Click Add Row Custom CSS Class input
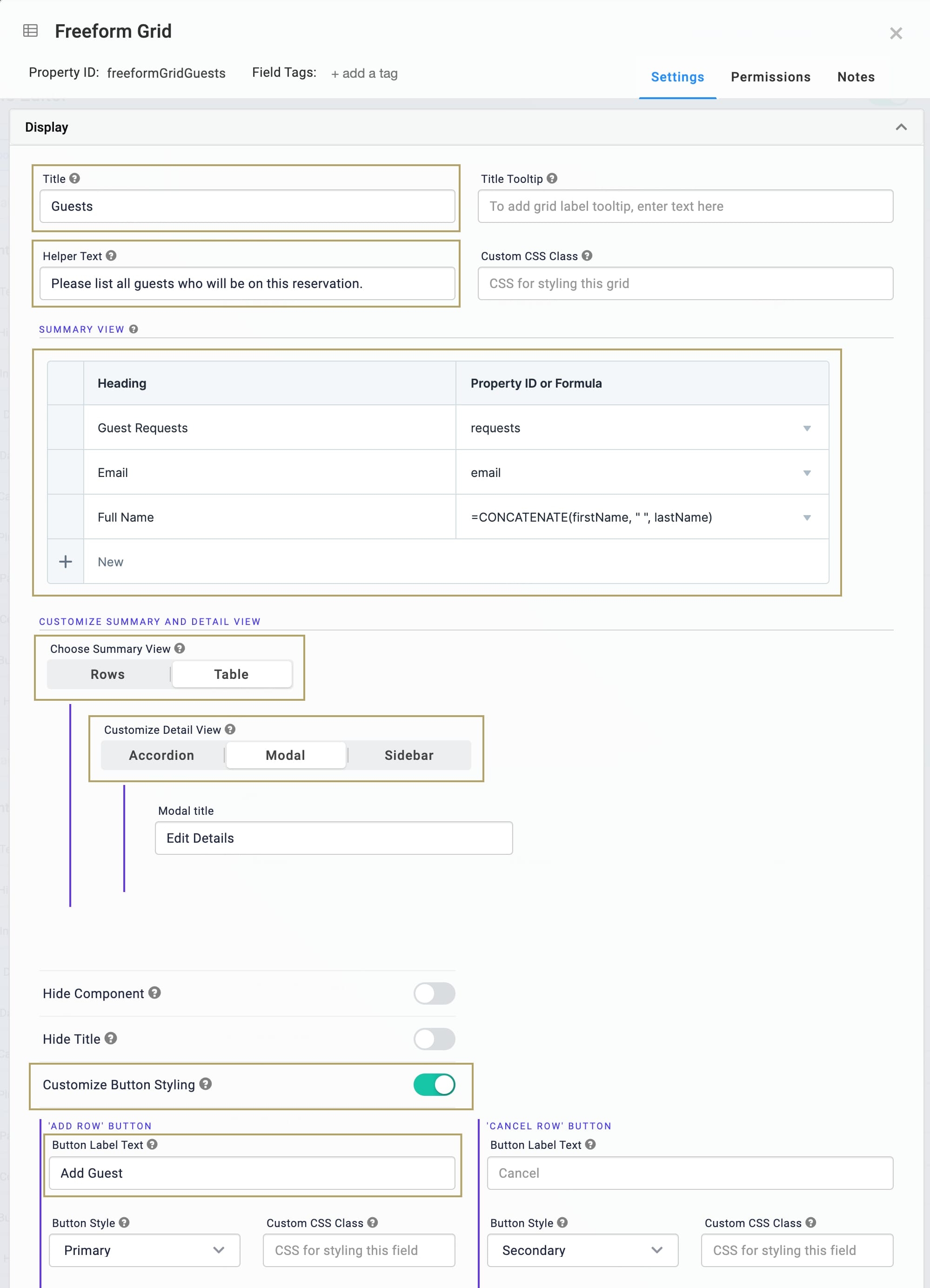Screen dimensions: 930x1288 [x=359, y=1250]
